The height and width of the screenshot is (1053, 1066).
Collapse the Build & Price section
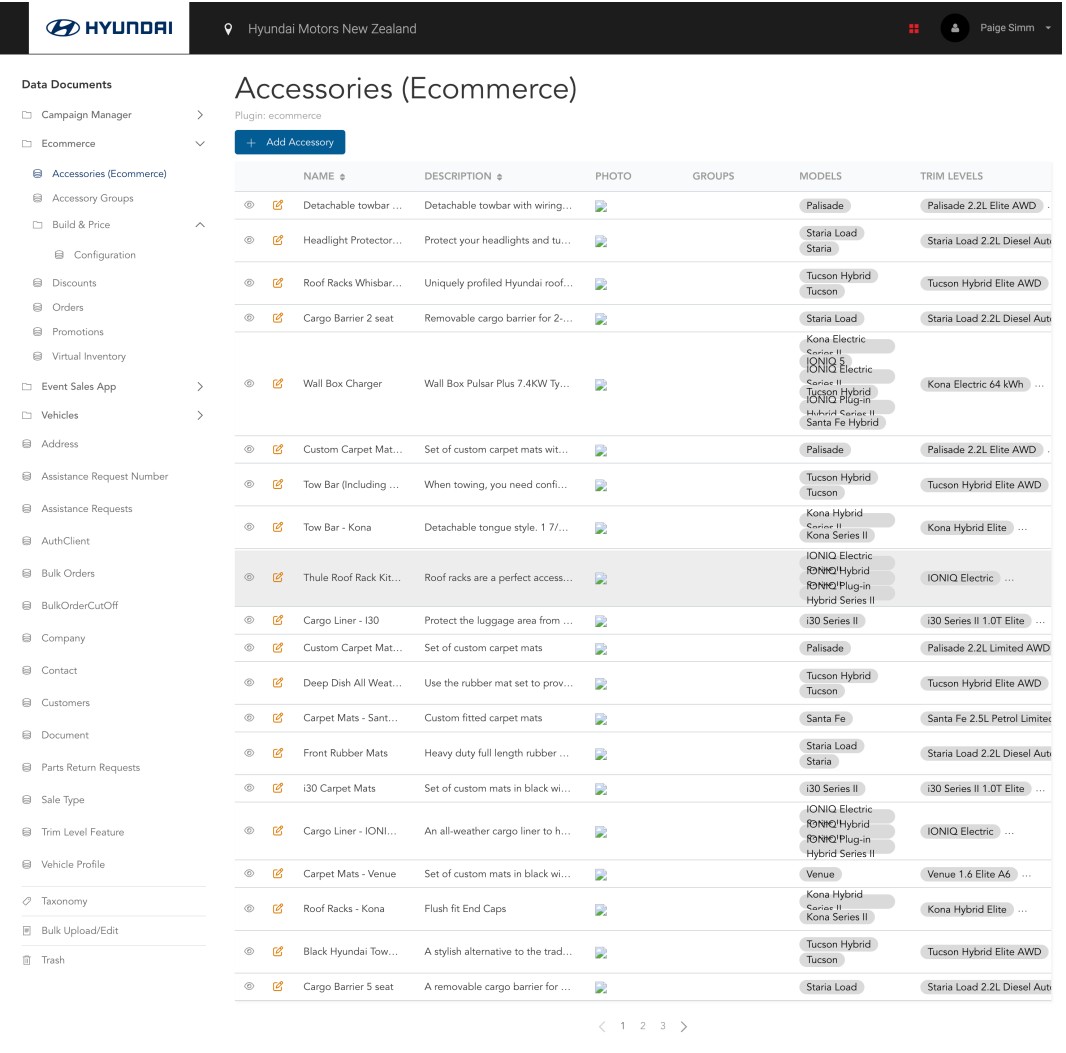(x=199, y=224)
